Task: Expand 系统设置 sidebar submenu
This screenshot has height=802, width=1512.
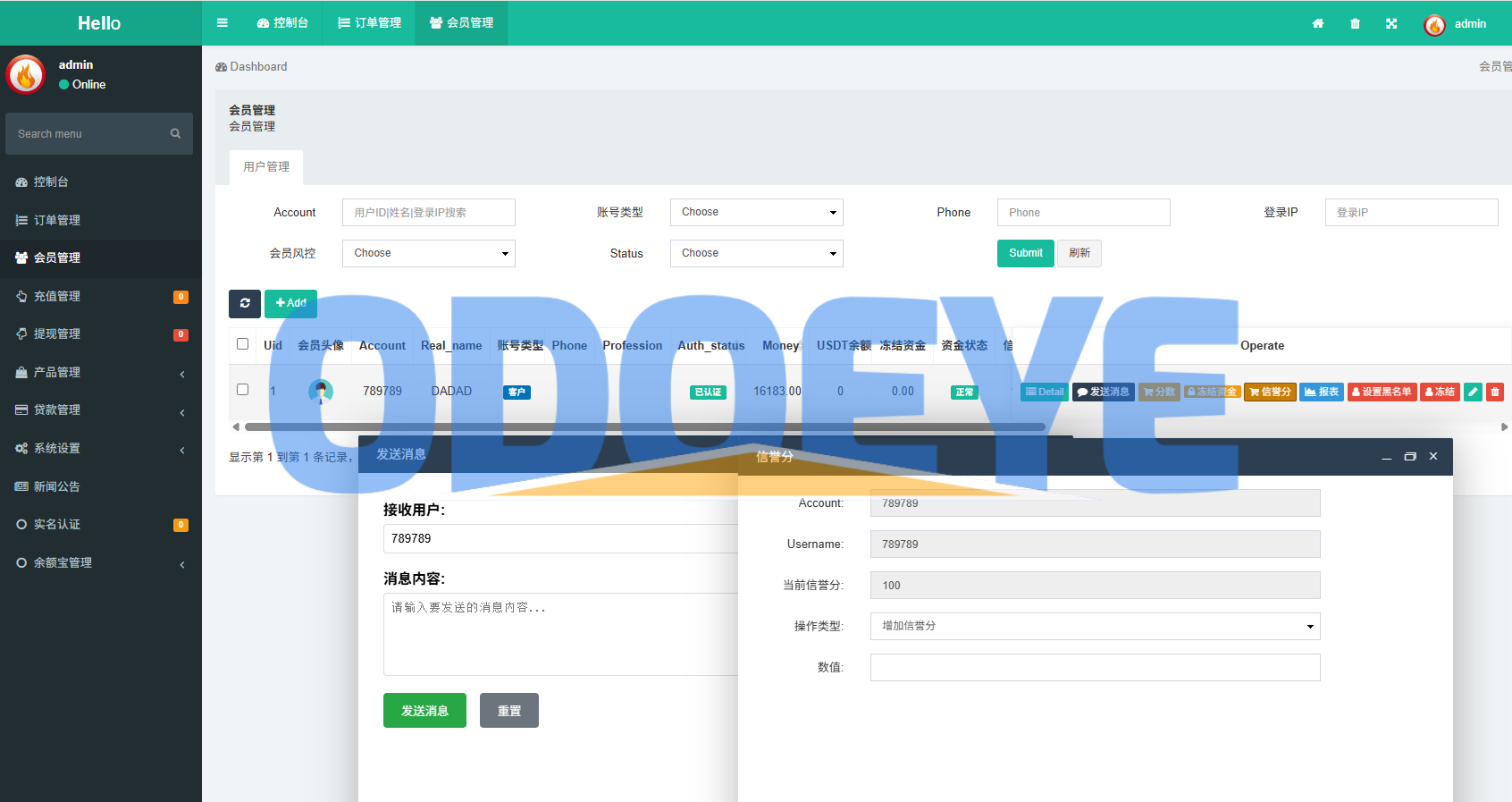Action: point(101,448)
